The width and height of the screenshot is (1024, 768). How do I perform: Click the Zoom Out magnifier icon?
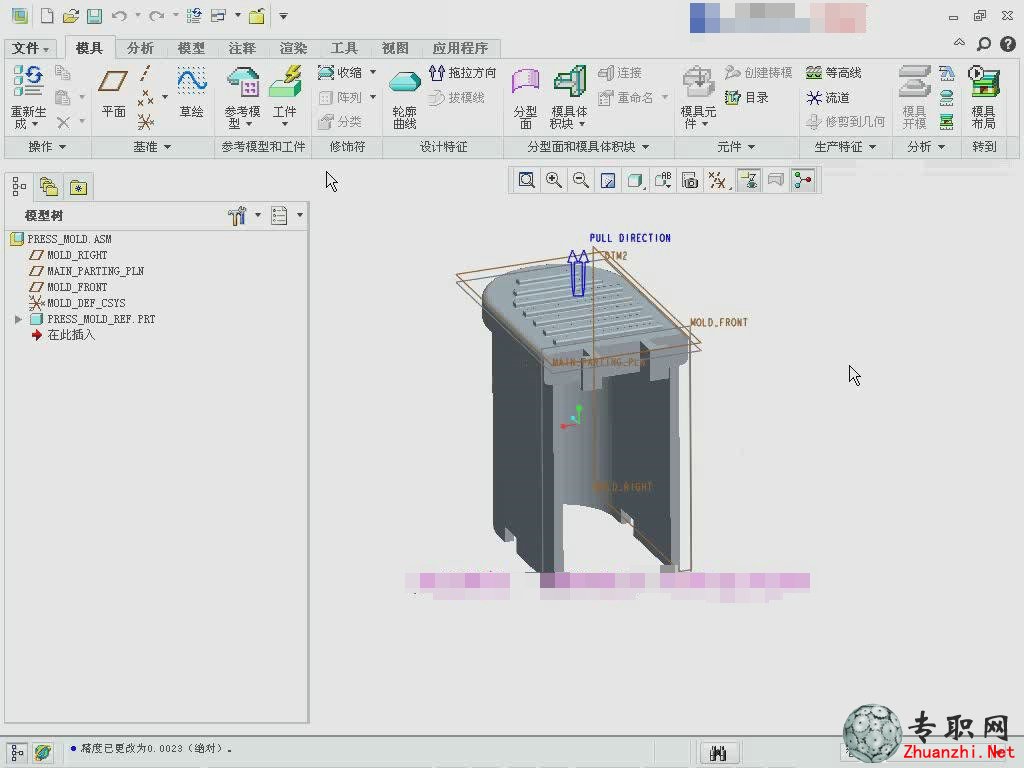[x=581, y=180]
